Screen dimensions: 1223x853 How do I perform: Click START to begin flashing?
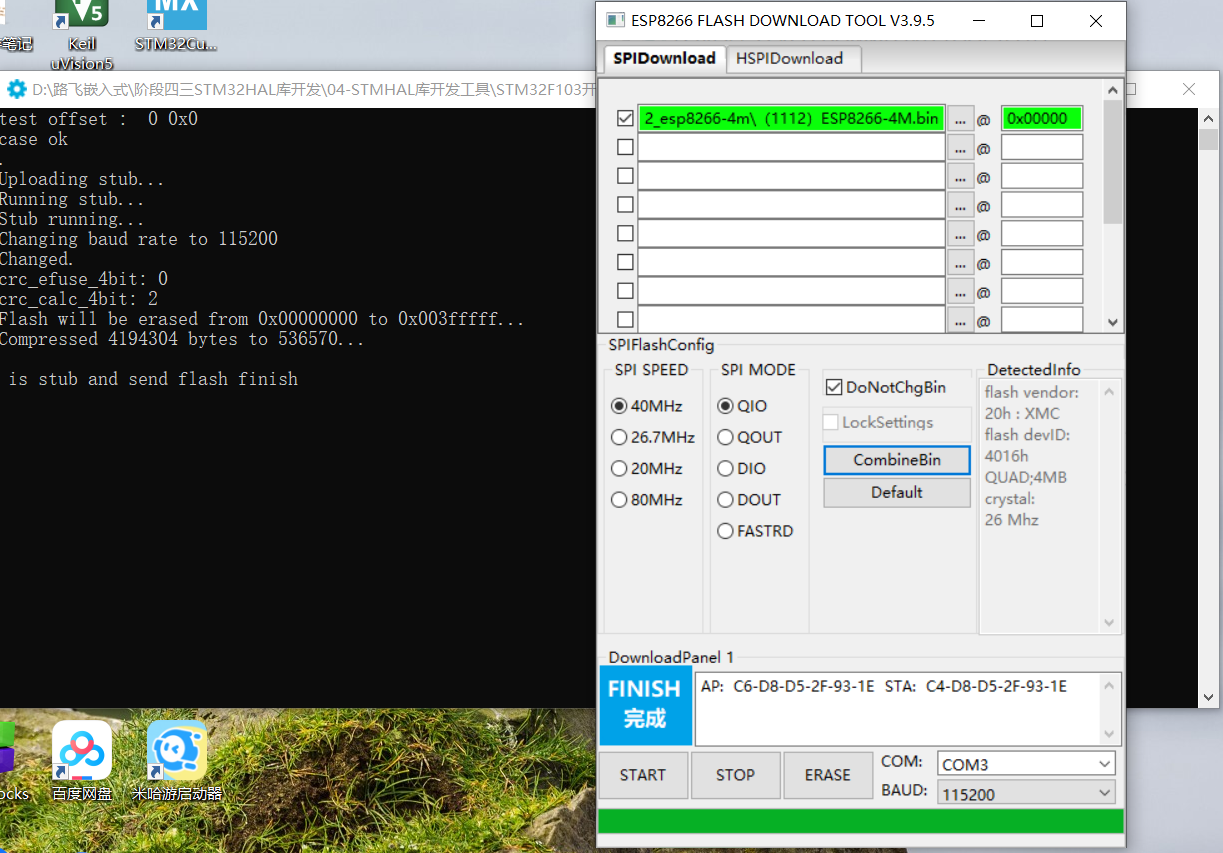coord(643,775)
